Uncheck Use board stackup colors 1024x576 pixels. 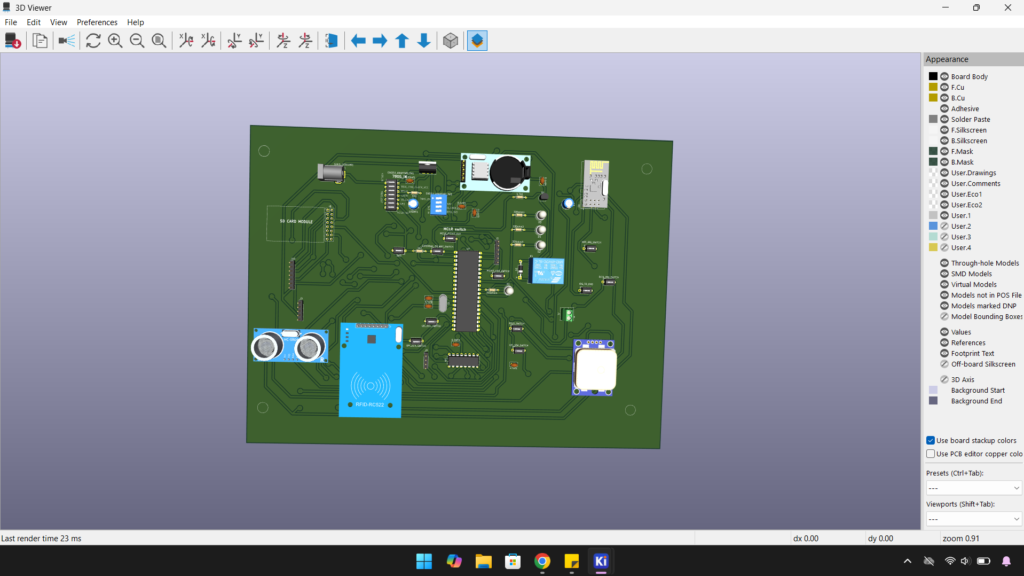(x=931, y=440)
